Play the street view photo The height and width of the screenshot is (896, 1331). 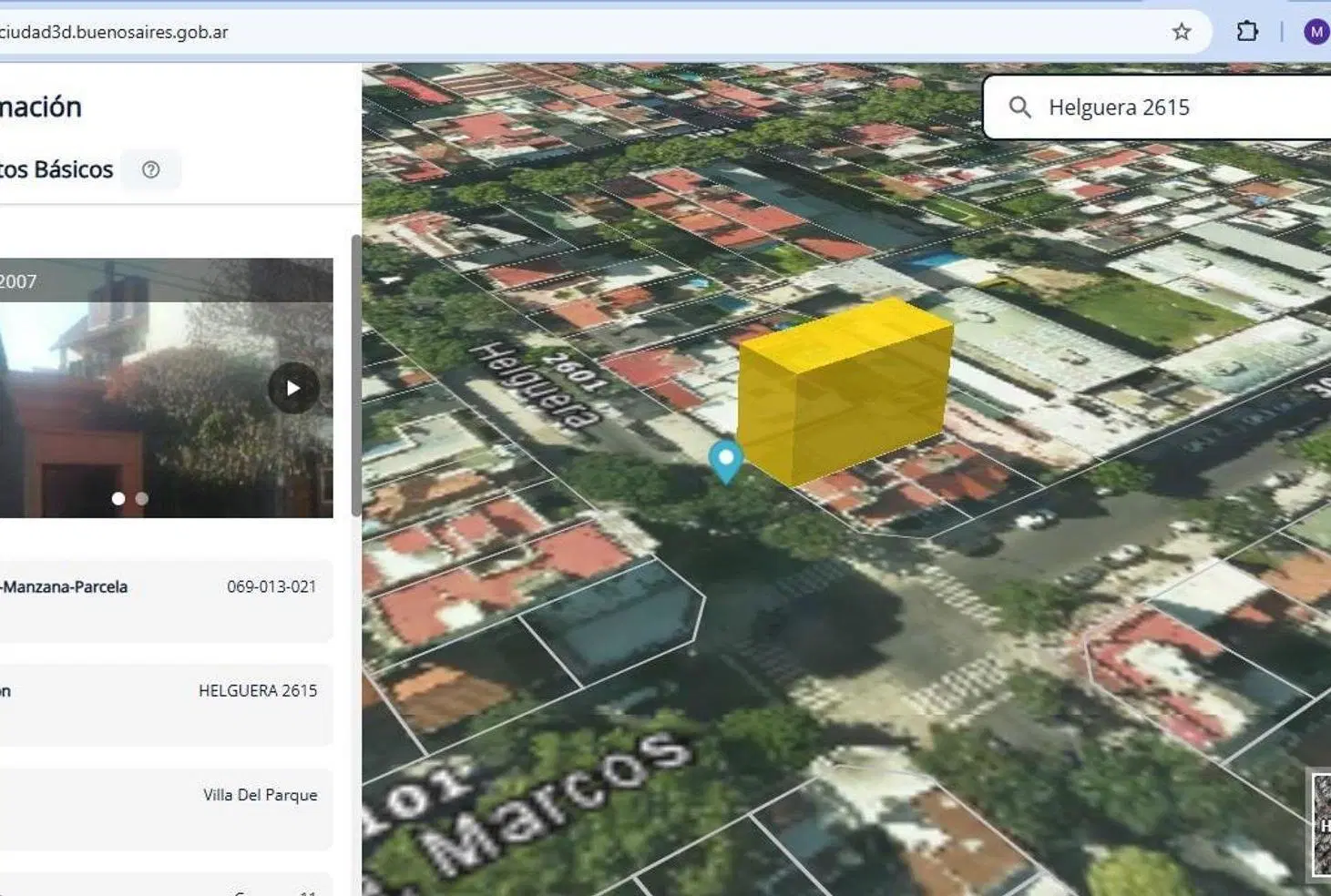point(293,388)
